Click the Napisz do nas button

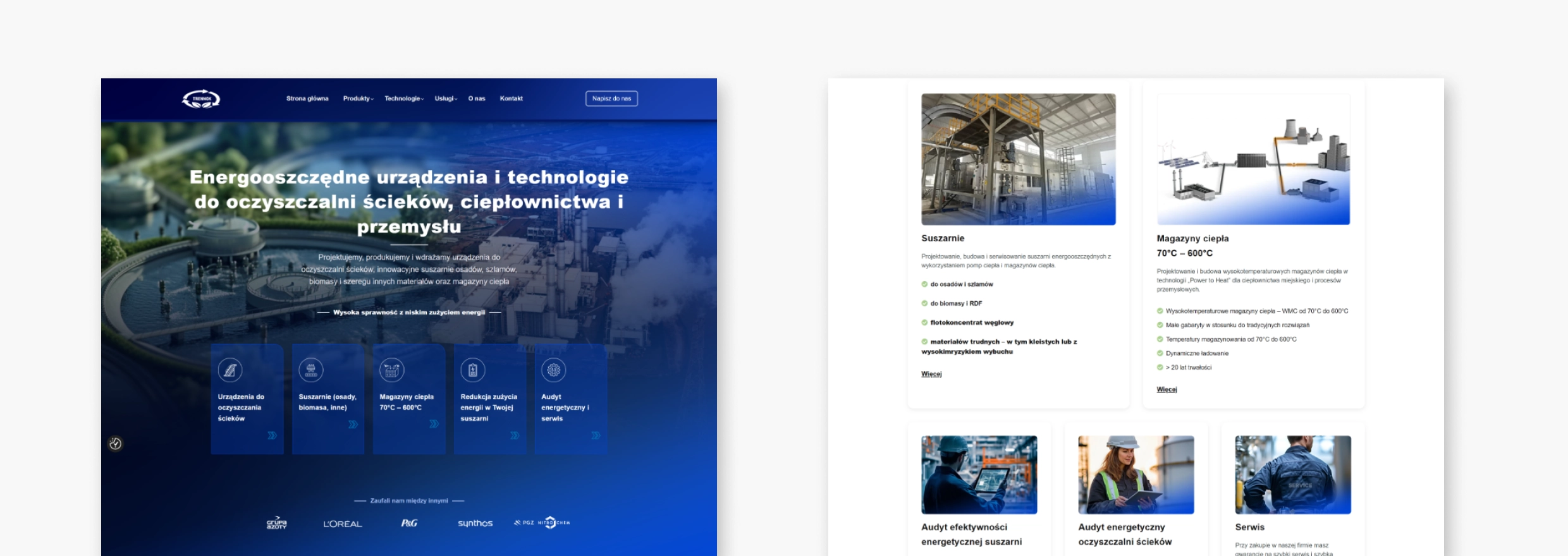point(611,99)
